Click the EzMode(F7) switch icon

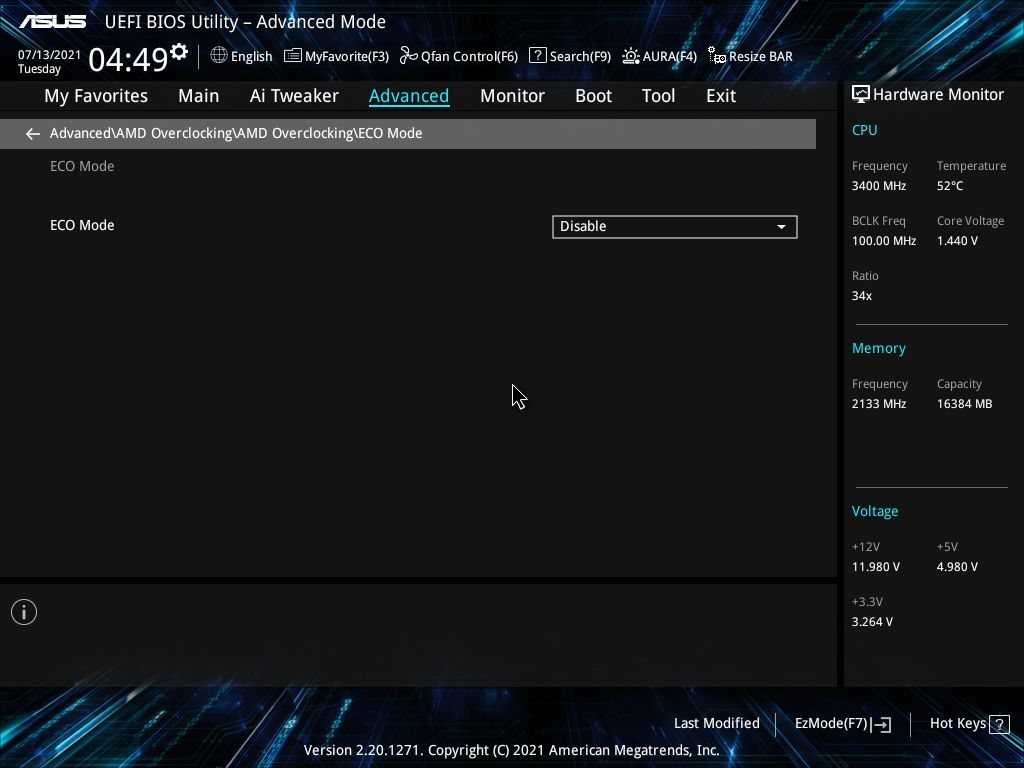coord(882,724)
